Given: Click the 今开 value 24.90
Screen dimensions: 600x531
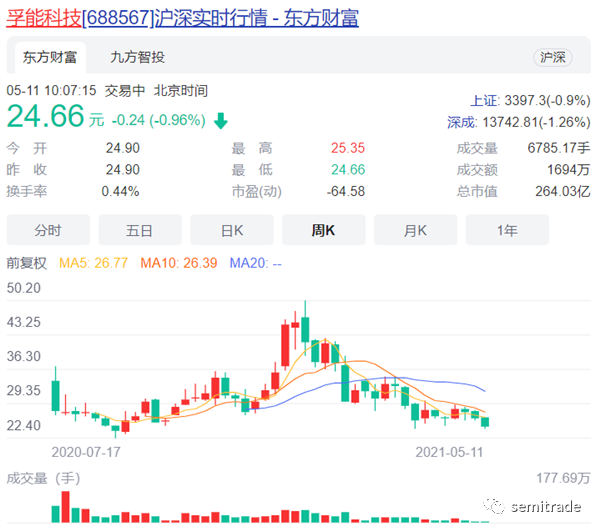Looking at the screenshot, I should (x=123, y=148).
